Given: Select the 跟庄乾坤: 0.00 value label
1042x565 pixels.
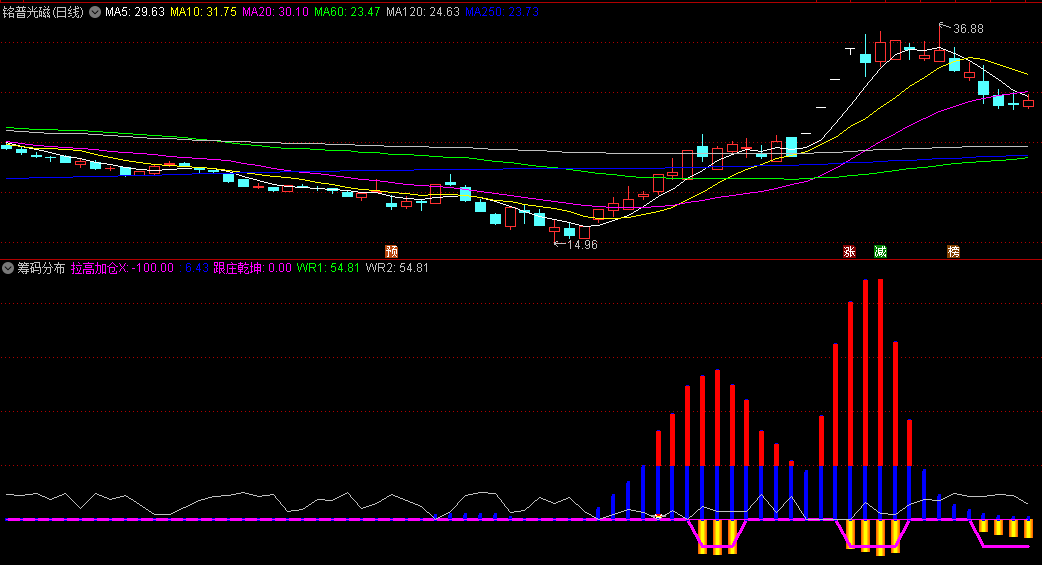Looking at the screenshot, I should point(253,269).
